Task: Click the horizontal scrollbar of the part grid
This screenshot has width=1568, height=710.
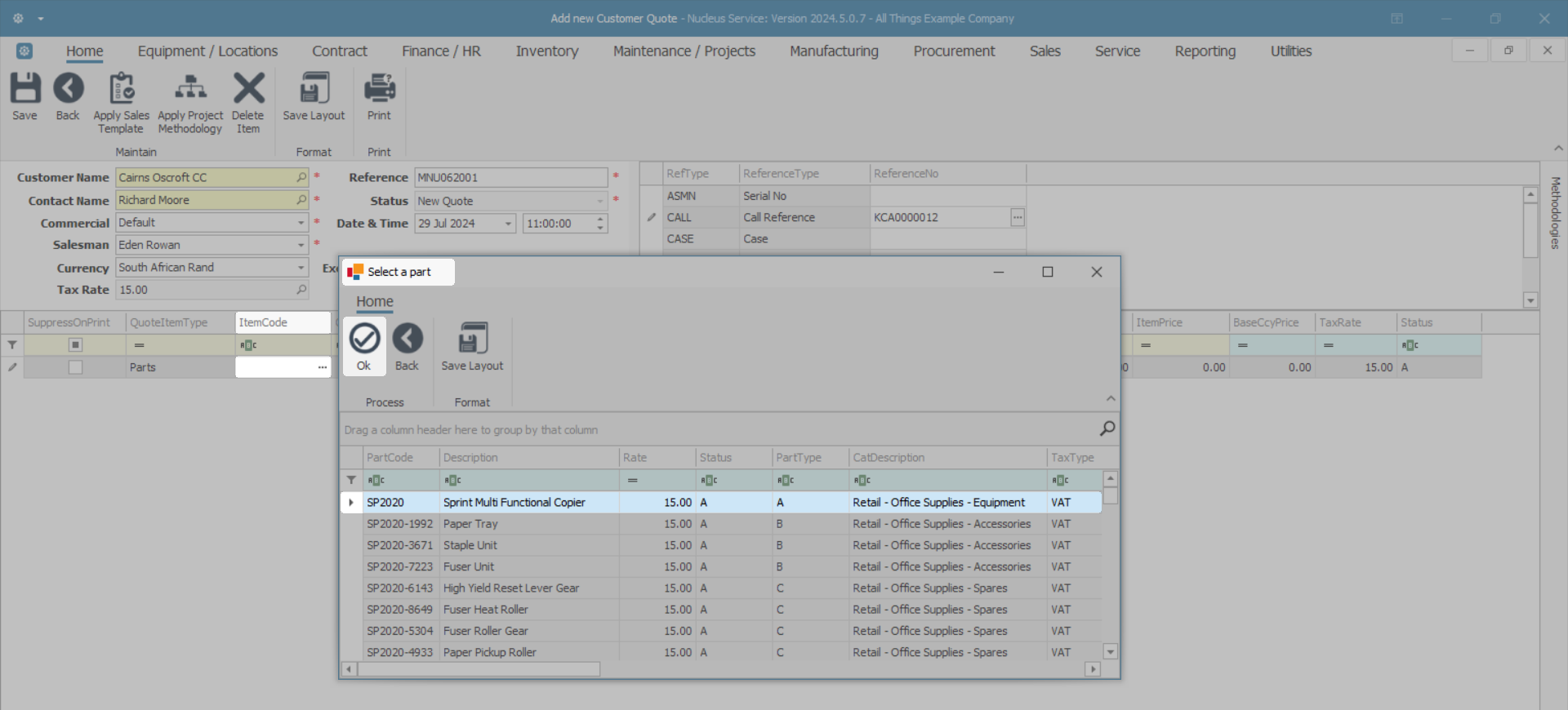Action: click(x=479, y=669)
